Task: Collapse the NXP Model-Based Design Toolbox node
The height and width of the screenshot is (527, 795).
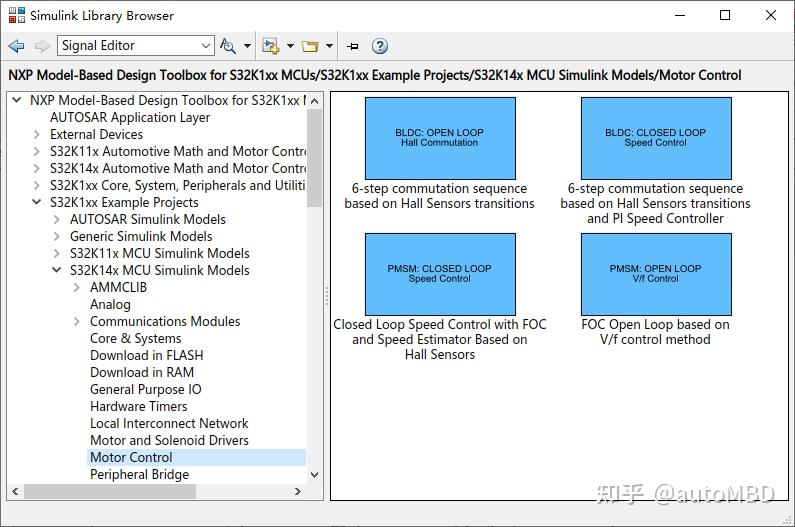Action: tap(17, 100)
